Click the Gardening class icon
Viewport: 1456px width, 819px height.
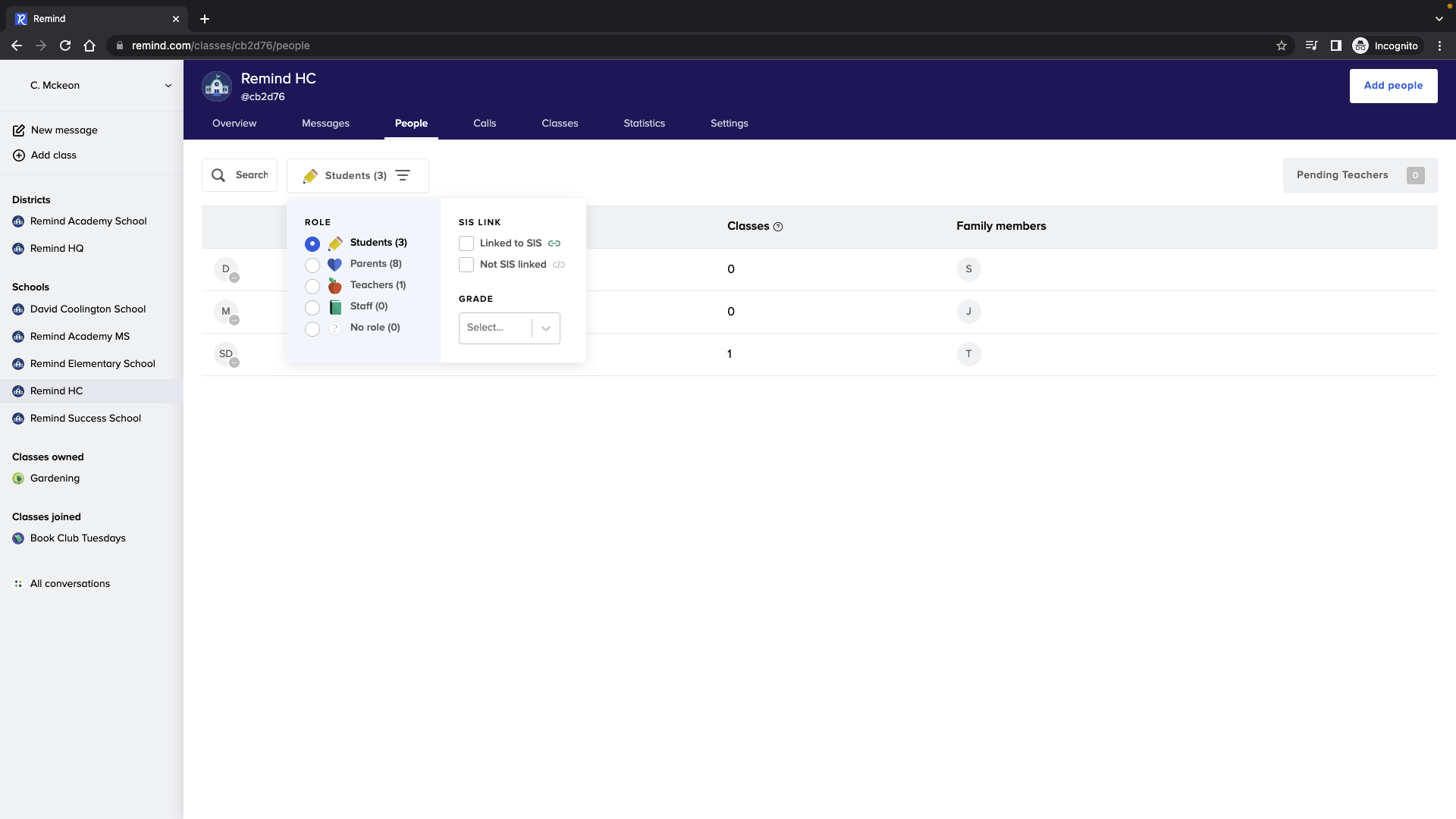click(18, 479)
